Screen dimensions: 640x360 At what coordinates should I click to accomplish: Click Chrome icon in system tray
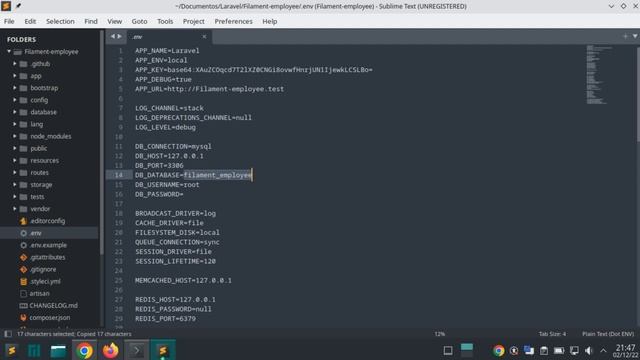(498, 351)
